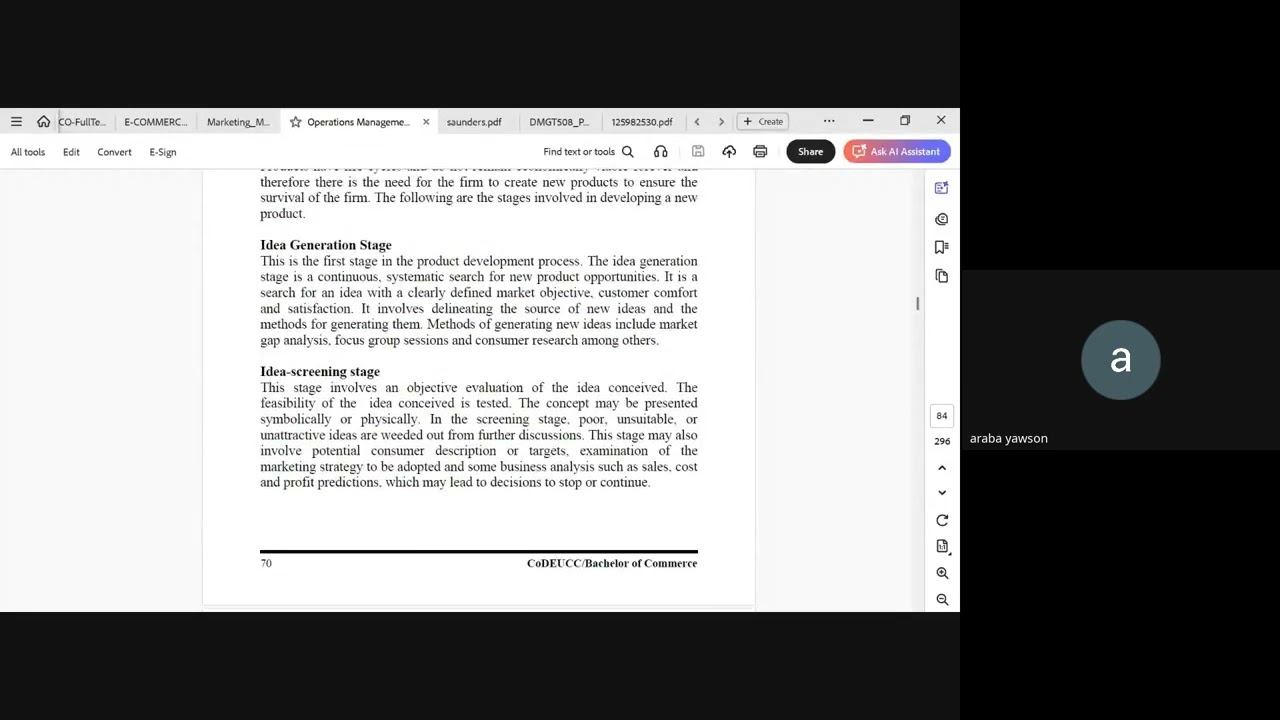
Task: Open the hamburger menu icon
Action: (x=16, y=122)
